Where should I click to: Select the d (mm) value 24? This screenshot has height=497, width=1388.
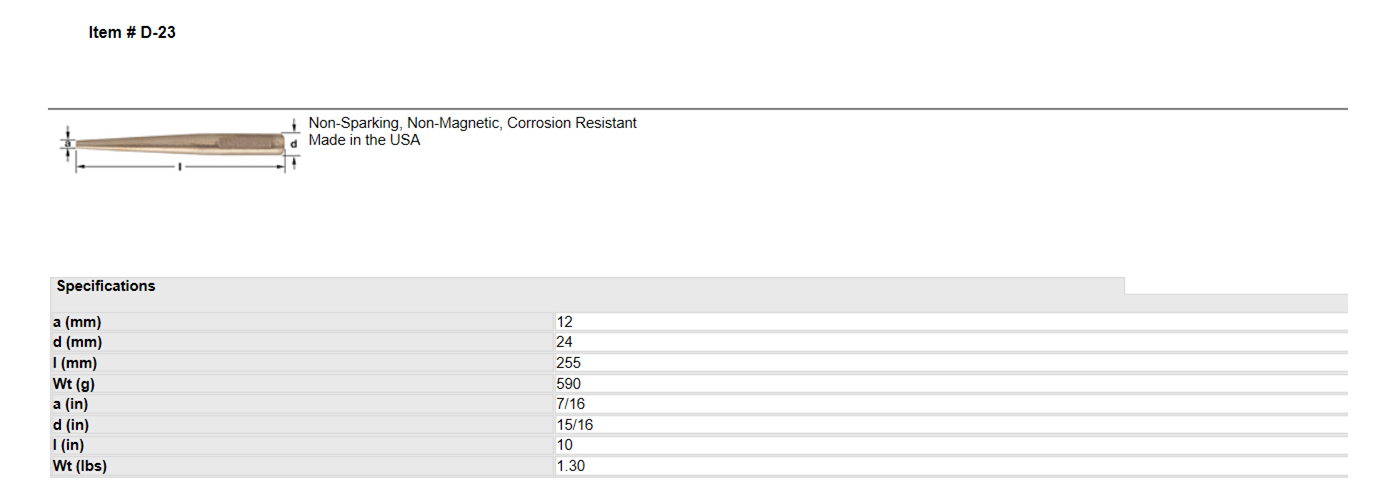click(x=564, y=342)
